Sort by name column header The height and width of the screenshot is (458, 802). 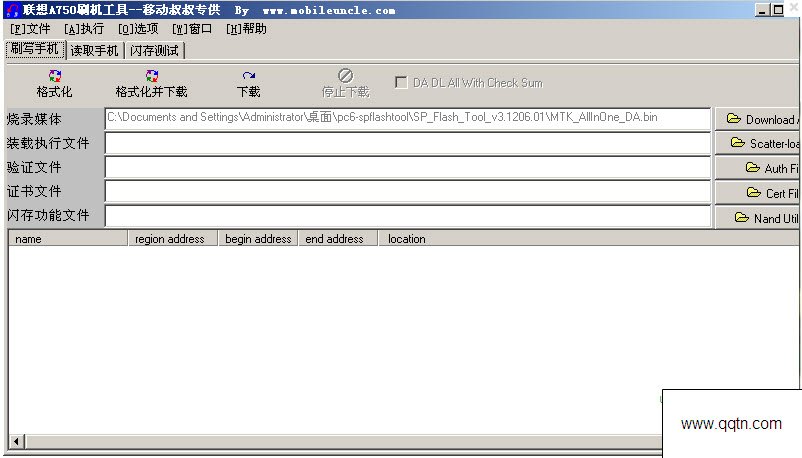tap(68, 239)
